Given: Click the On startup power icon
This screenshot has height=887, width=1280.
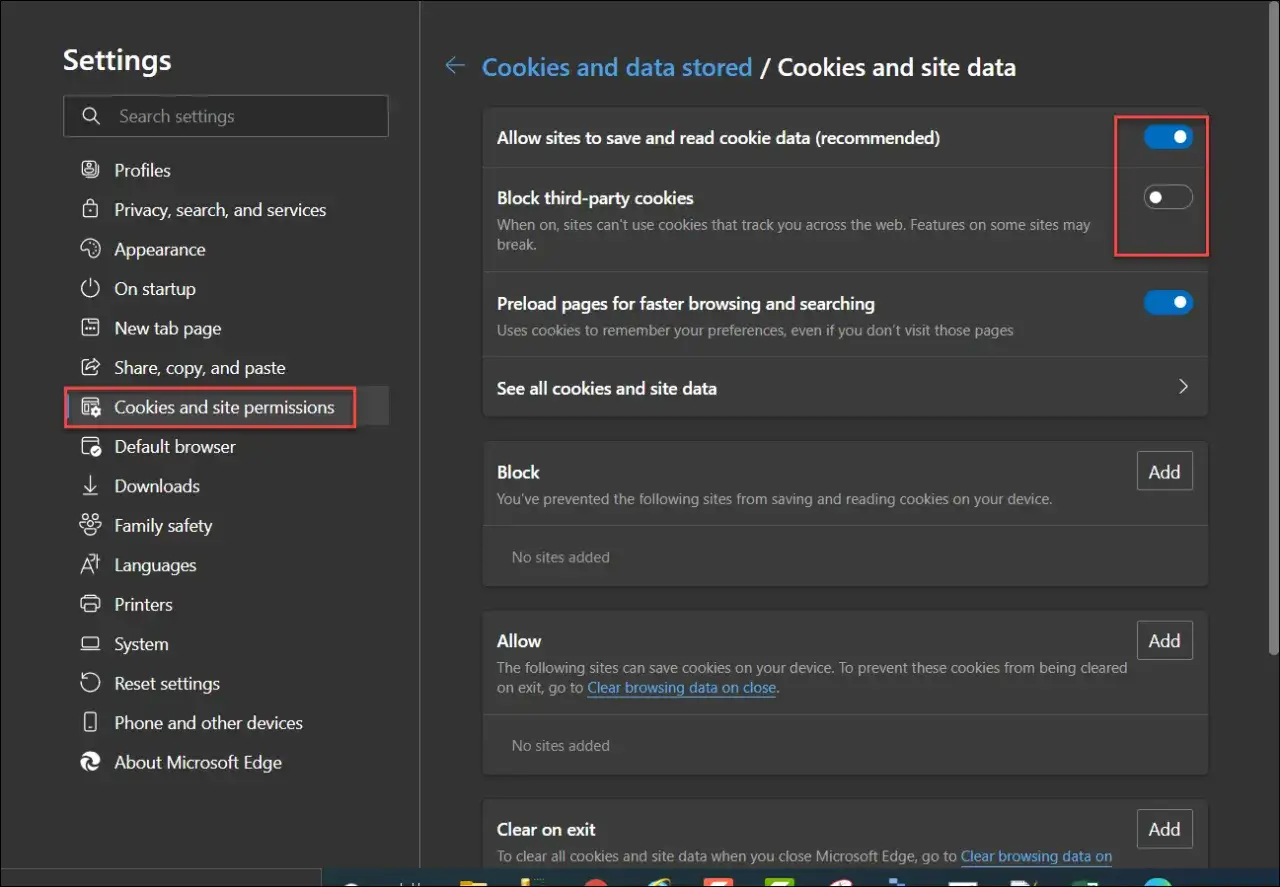Looking at the screenshot, I should coord(90,289).
